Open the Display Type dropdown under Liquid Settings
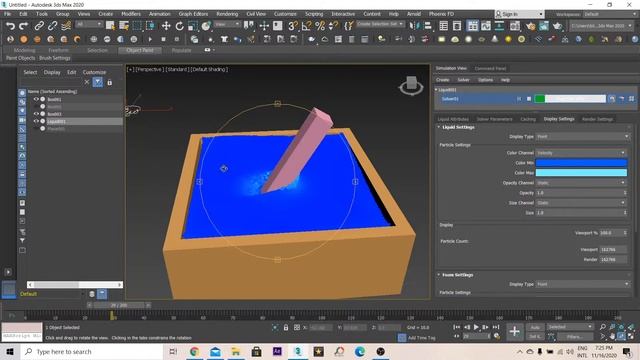 [x=582, y=136]
